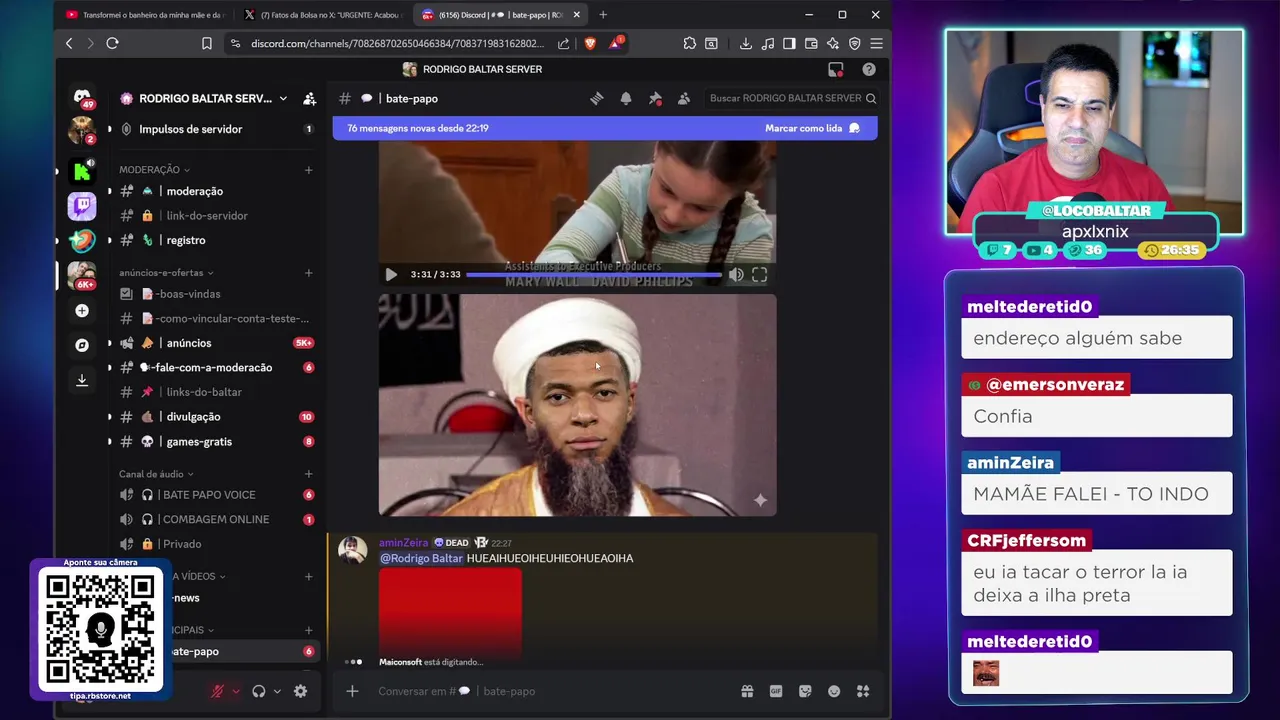Image resolution: width=1280 pixels, height=720 pixels.
Task: Add a server with the plus icon
Action: pos(82,310)
